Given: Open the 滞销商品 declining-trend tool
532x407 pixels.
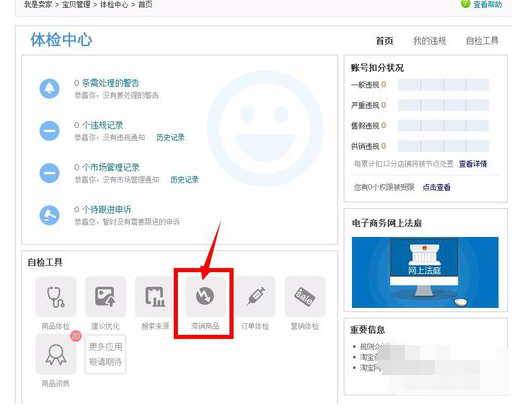Looking at the screenshot, I should pyautogui.click(x=205, y=297).
